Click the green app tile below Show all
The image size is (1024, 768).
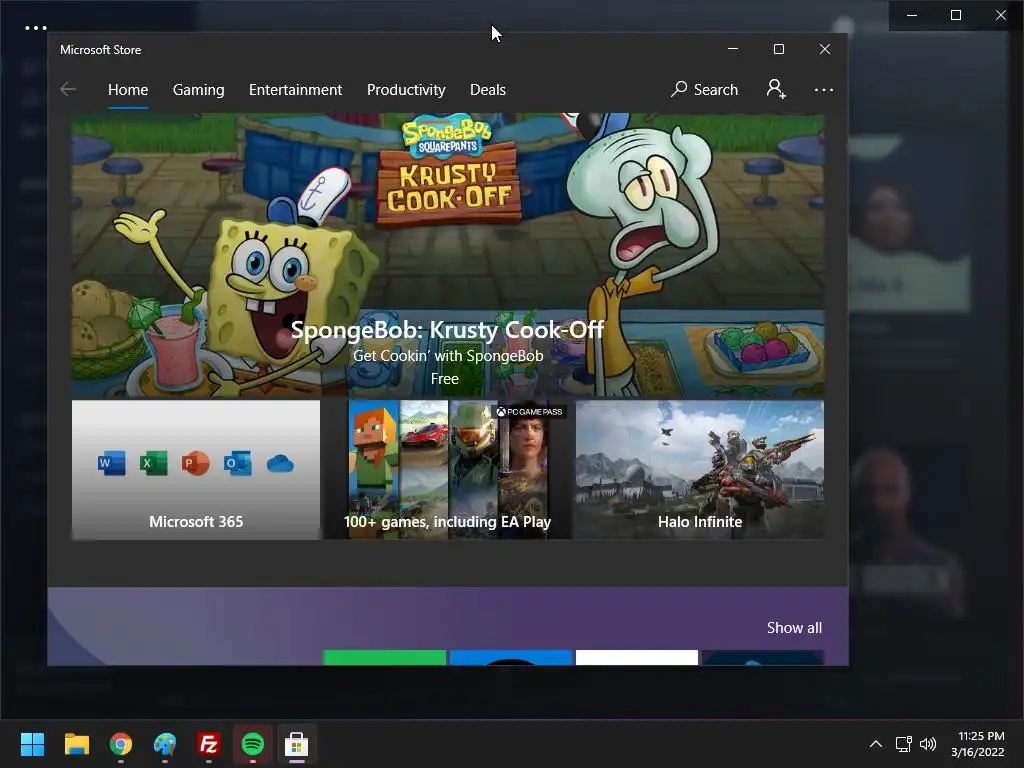385,658
